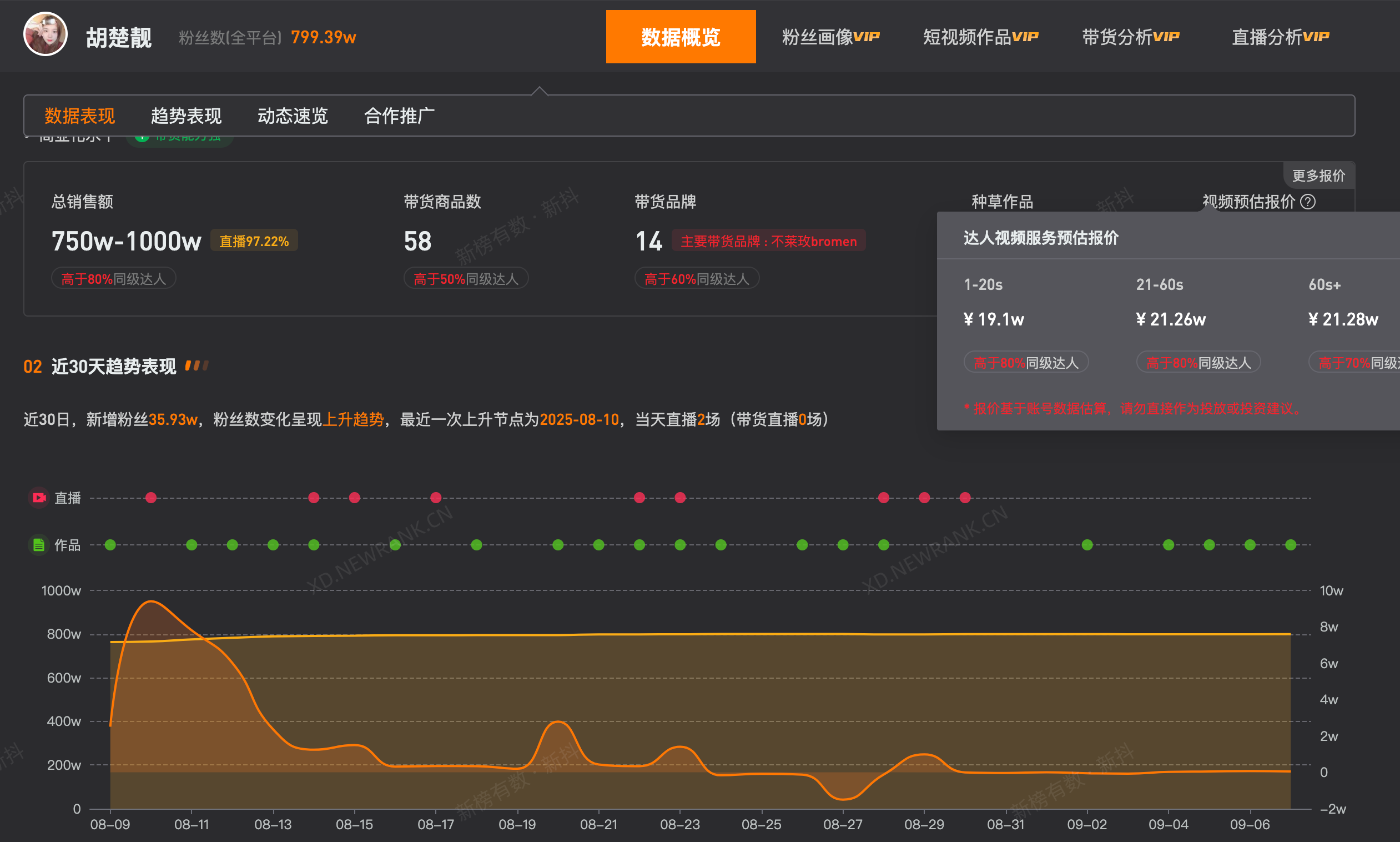Open the 合作推广 tab
This screenshot has height=842, width=1400.
pyautogui.click(x=399, y=116)
